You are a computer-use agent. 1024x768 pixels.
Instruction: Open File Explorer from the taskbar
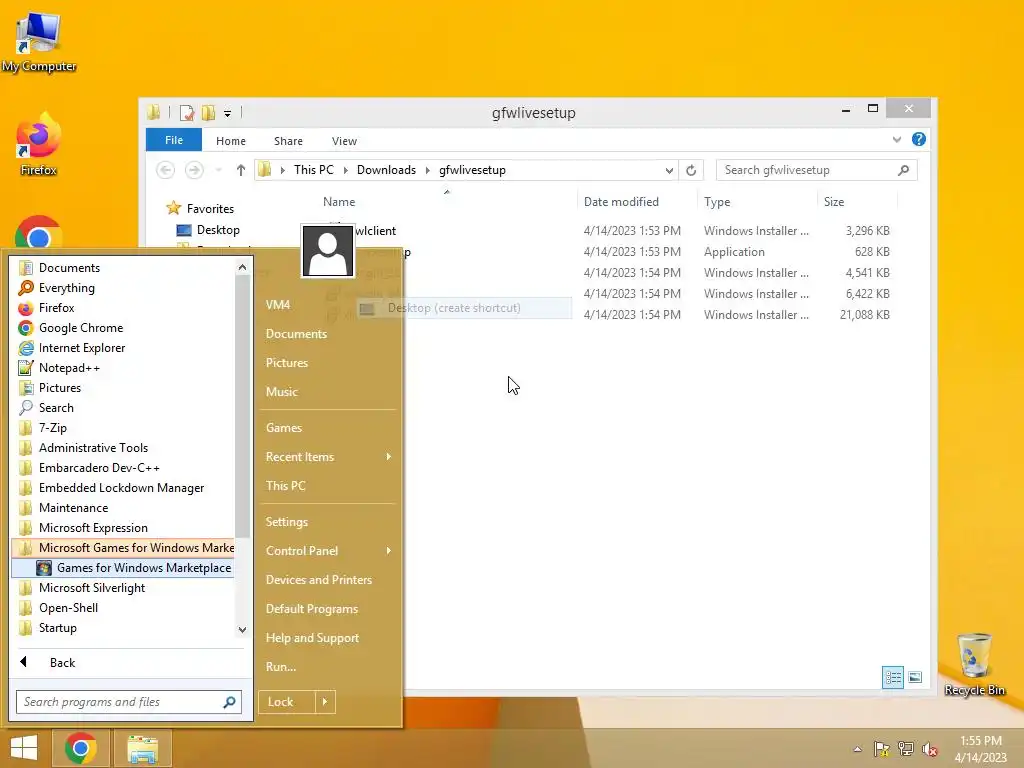click(142, 748)
